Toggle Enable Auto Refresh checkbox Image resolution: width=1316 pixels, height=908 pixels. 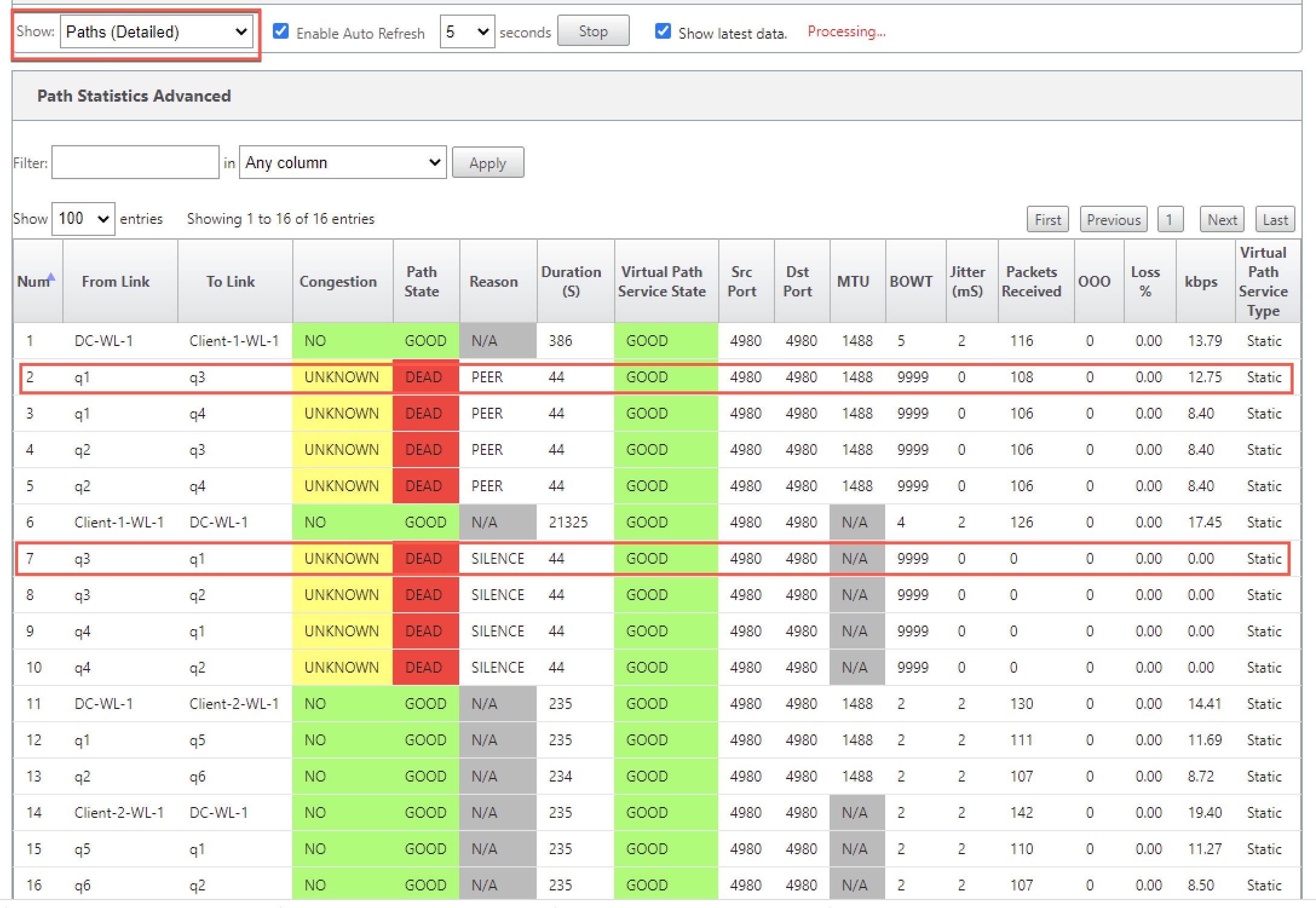coord(281,31)
